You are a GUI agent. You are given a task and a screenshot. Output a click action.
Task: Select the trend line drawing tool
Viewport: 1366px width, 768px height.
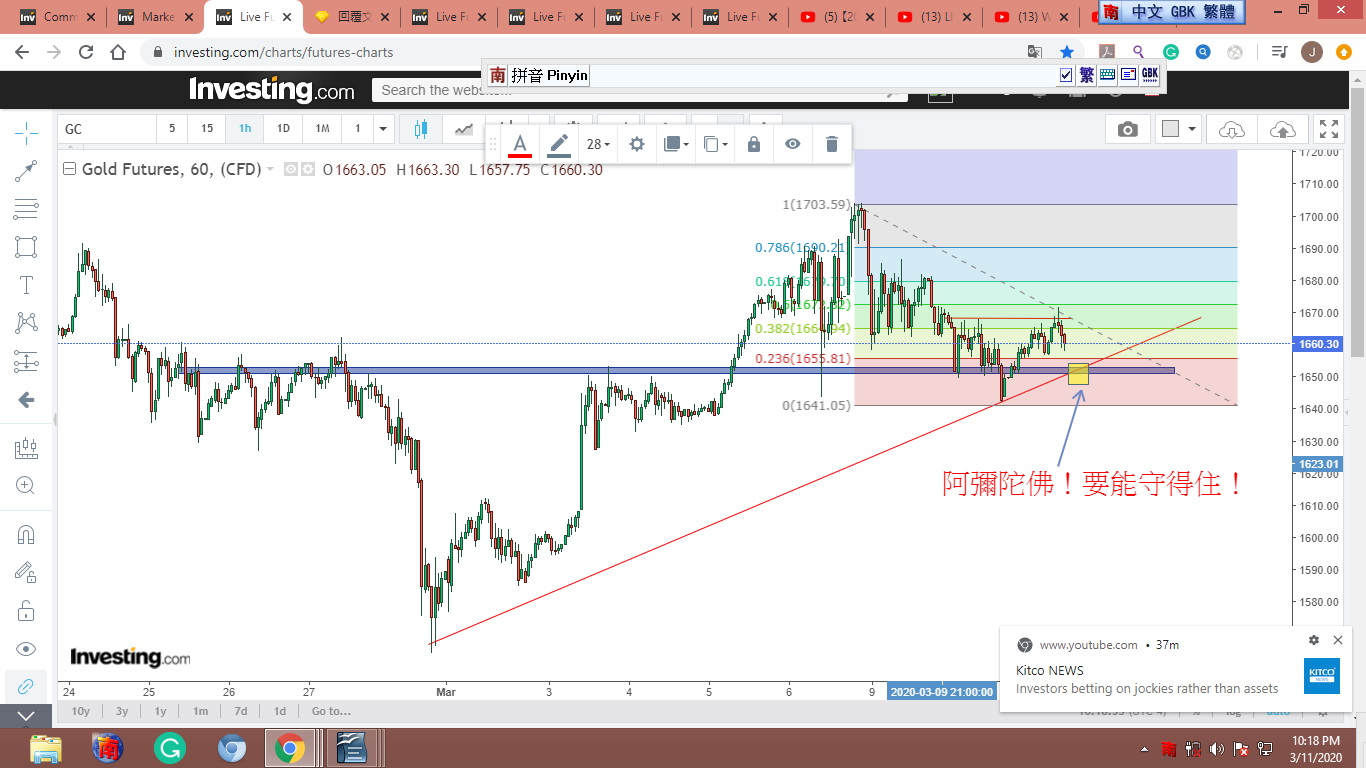[27, 171]
